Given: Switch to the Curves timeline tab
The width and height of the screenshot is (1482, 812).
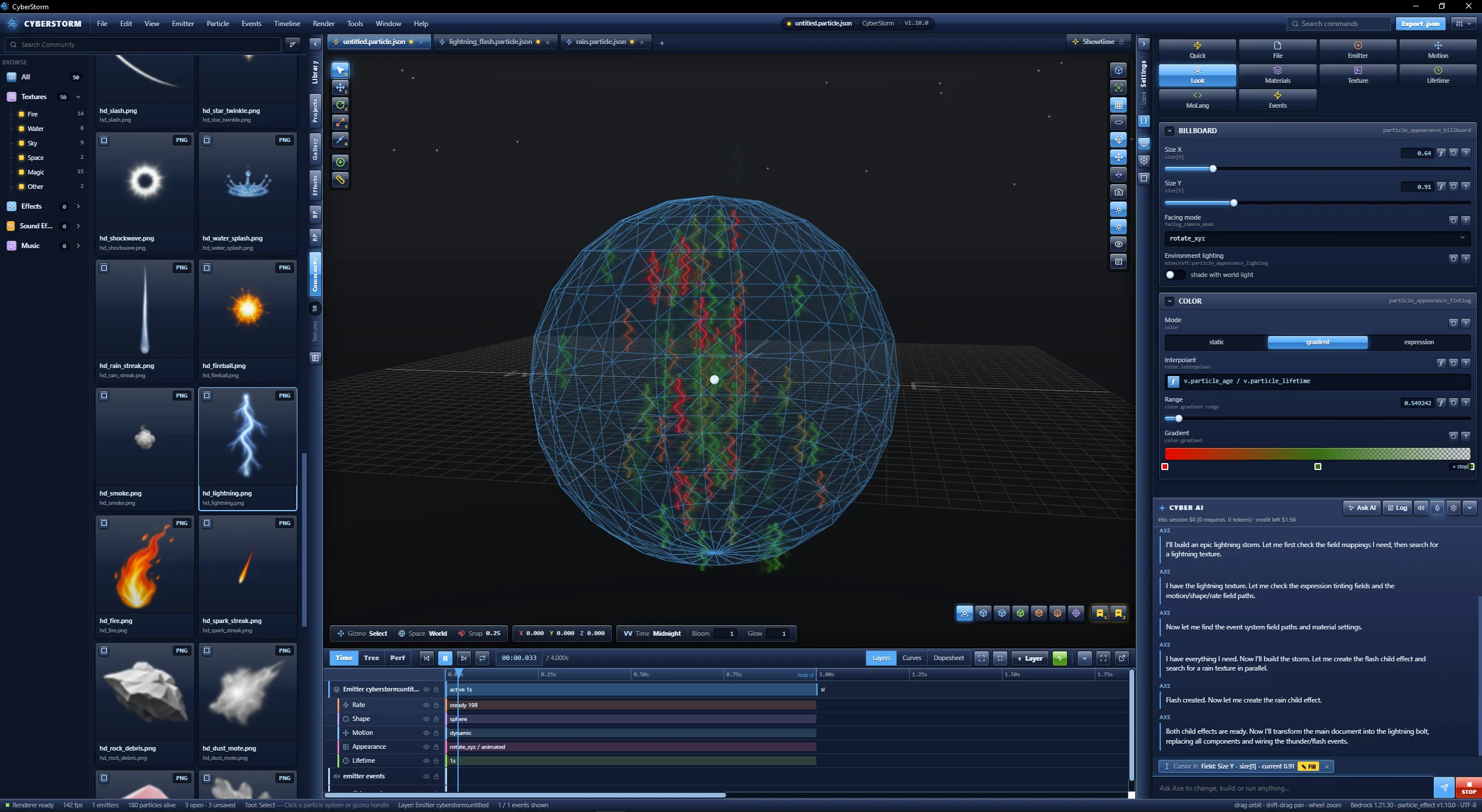Looking at the screenshot, I should [x=911, y=658].
